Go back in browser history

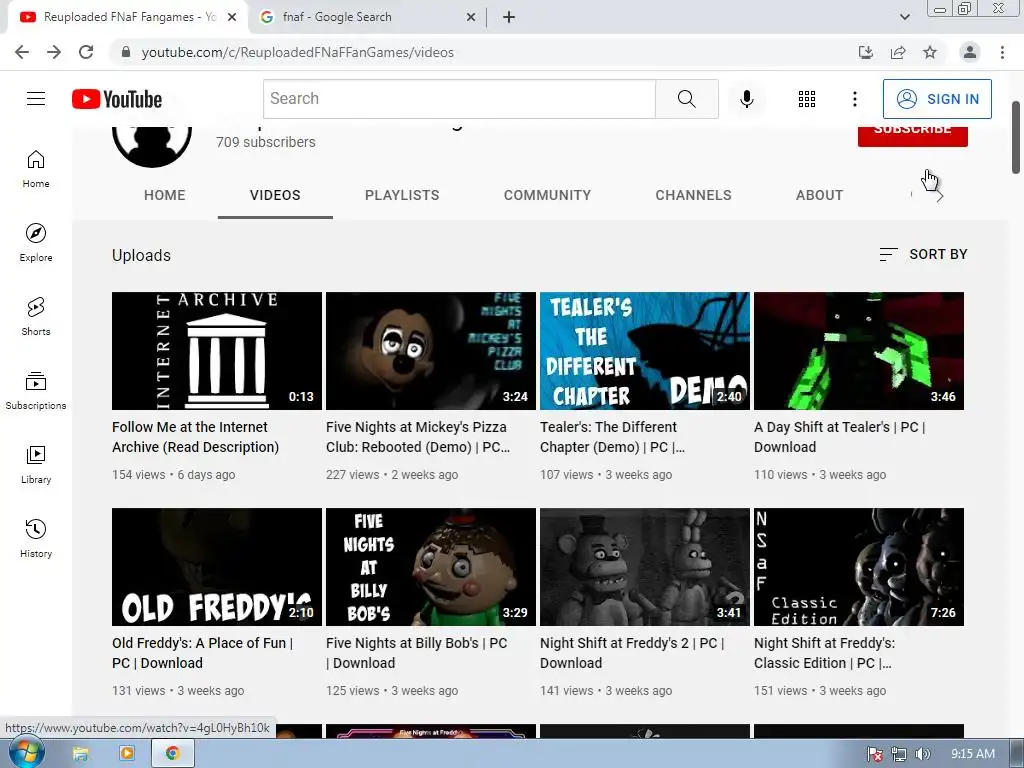[22, 52]
